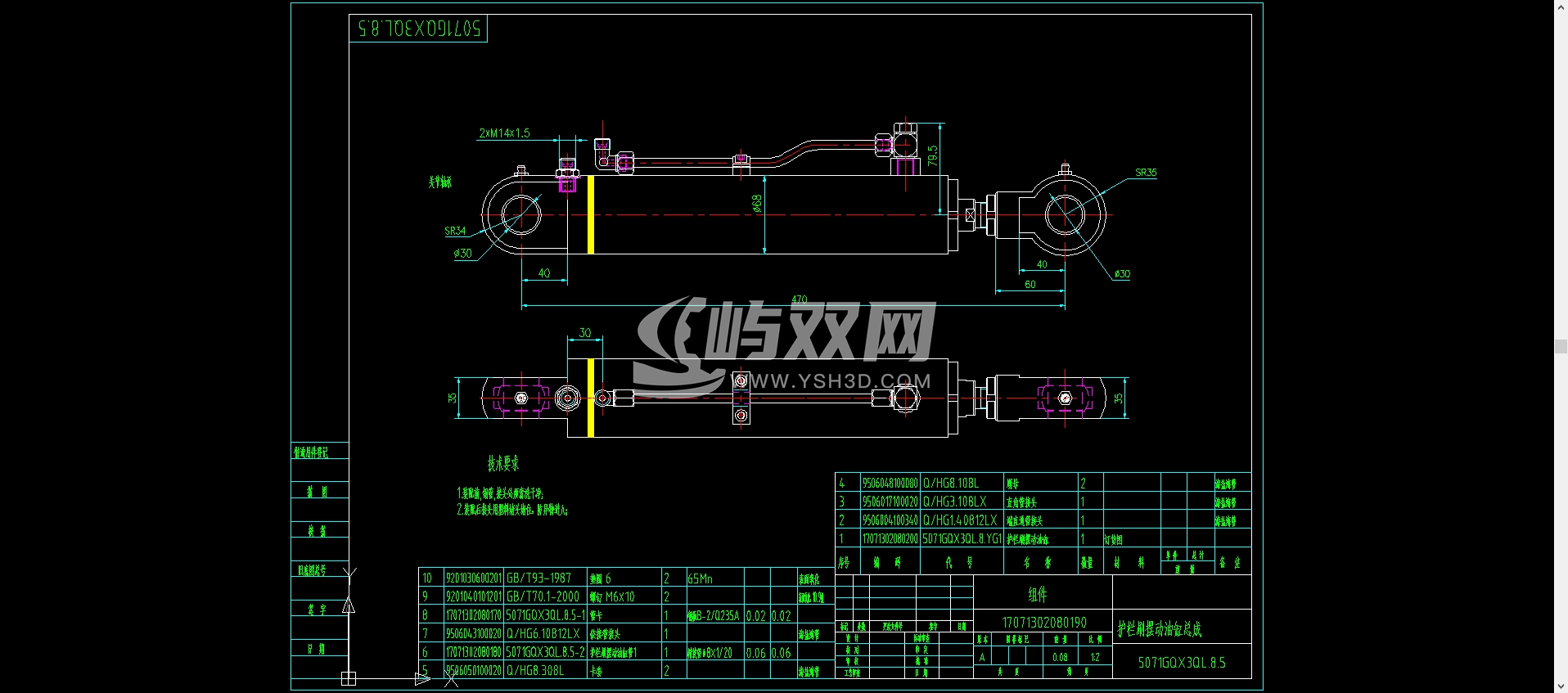Image resolution: width=1568 pixels, height=693 pixels.
Task: Click '9201040101201' code cell
Action: click(473, 596)
